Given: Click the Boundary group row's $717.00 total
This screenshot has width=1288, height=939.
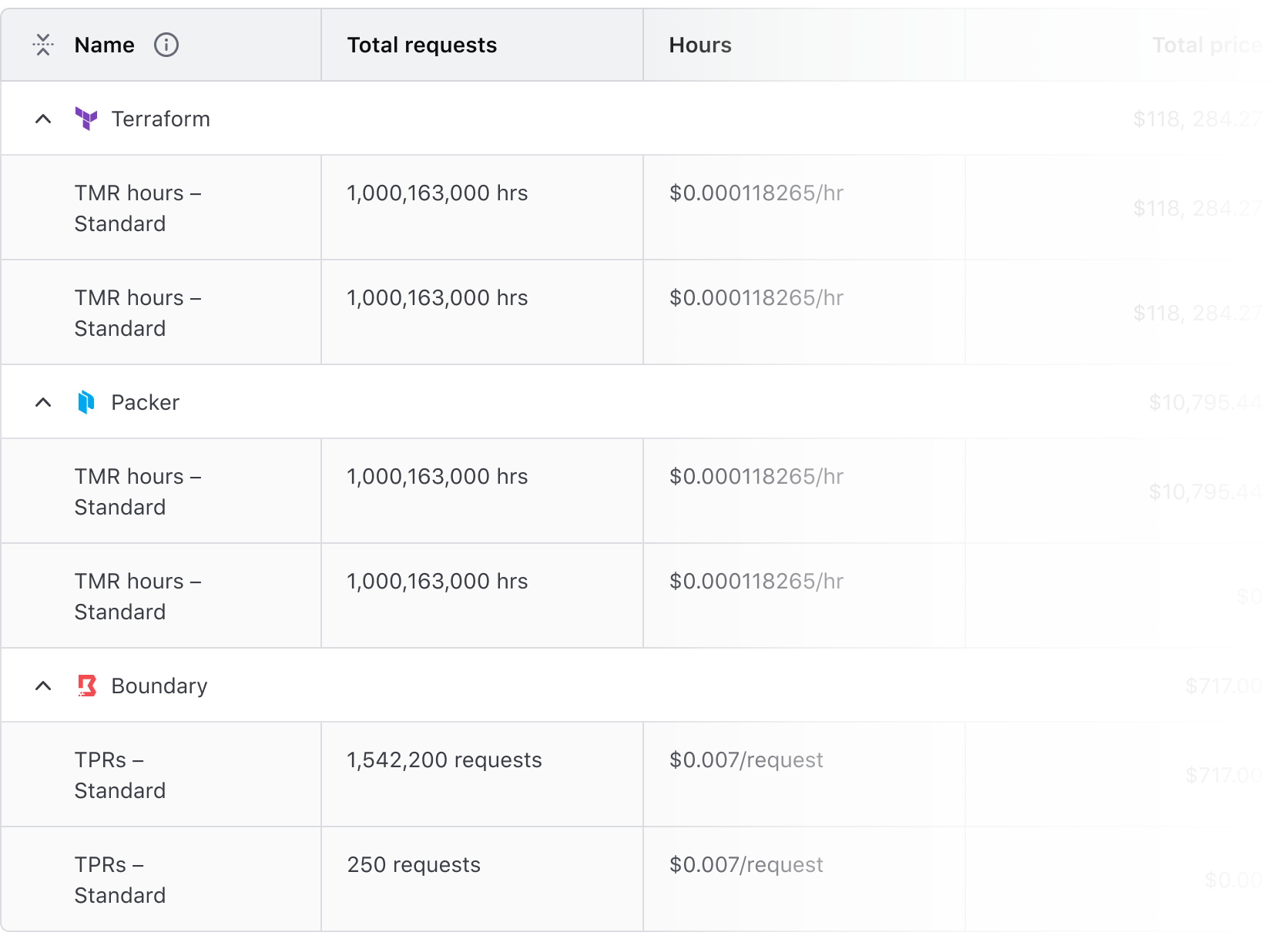Looking at the screenshot, I should point(1223,686).
